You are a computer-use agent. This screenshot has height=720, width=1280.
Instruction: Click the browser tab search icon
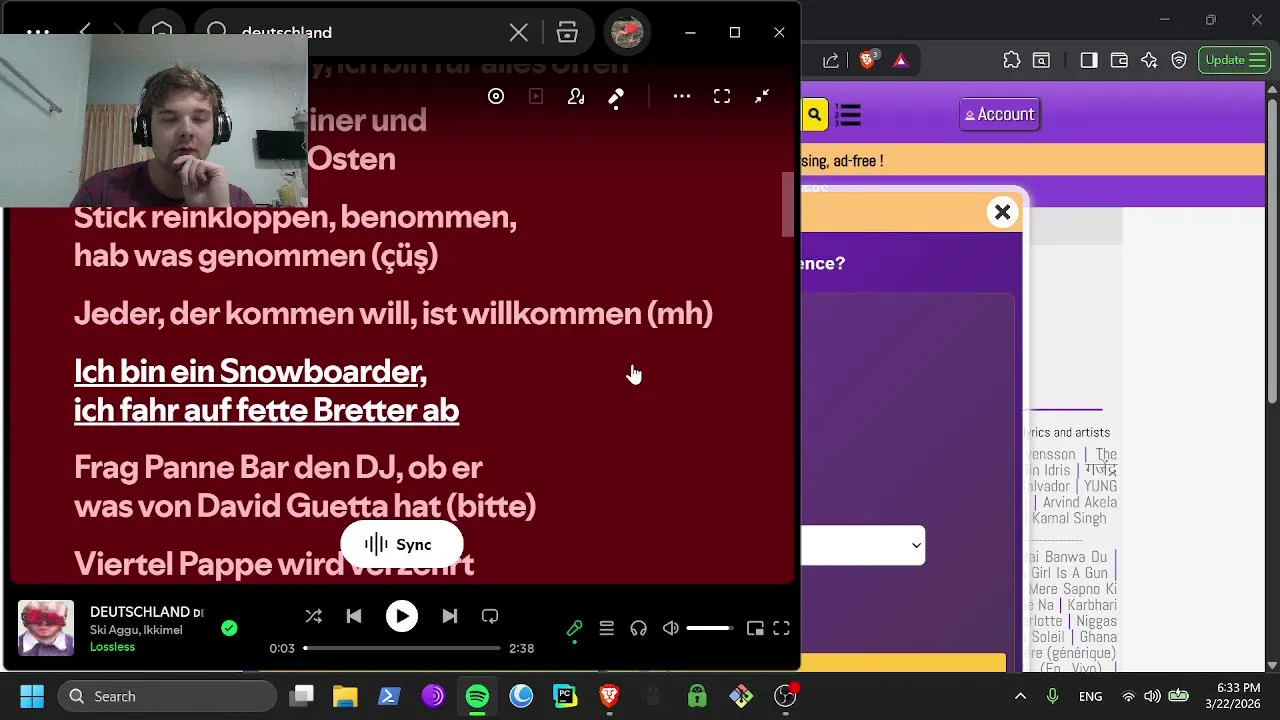click(1041, 60)
